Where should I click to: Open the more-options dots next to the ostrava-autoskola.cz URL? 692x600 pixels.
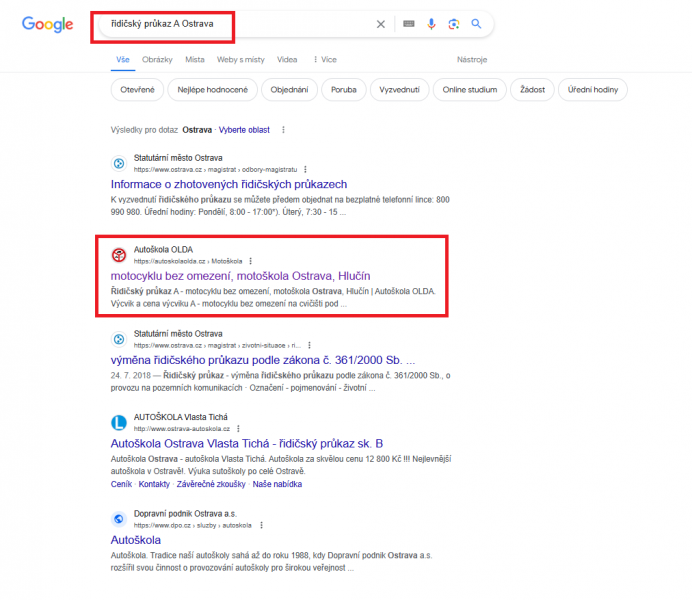[x=238, y=429]
